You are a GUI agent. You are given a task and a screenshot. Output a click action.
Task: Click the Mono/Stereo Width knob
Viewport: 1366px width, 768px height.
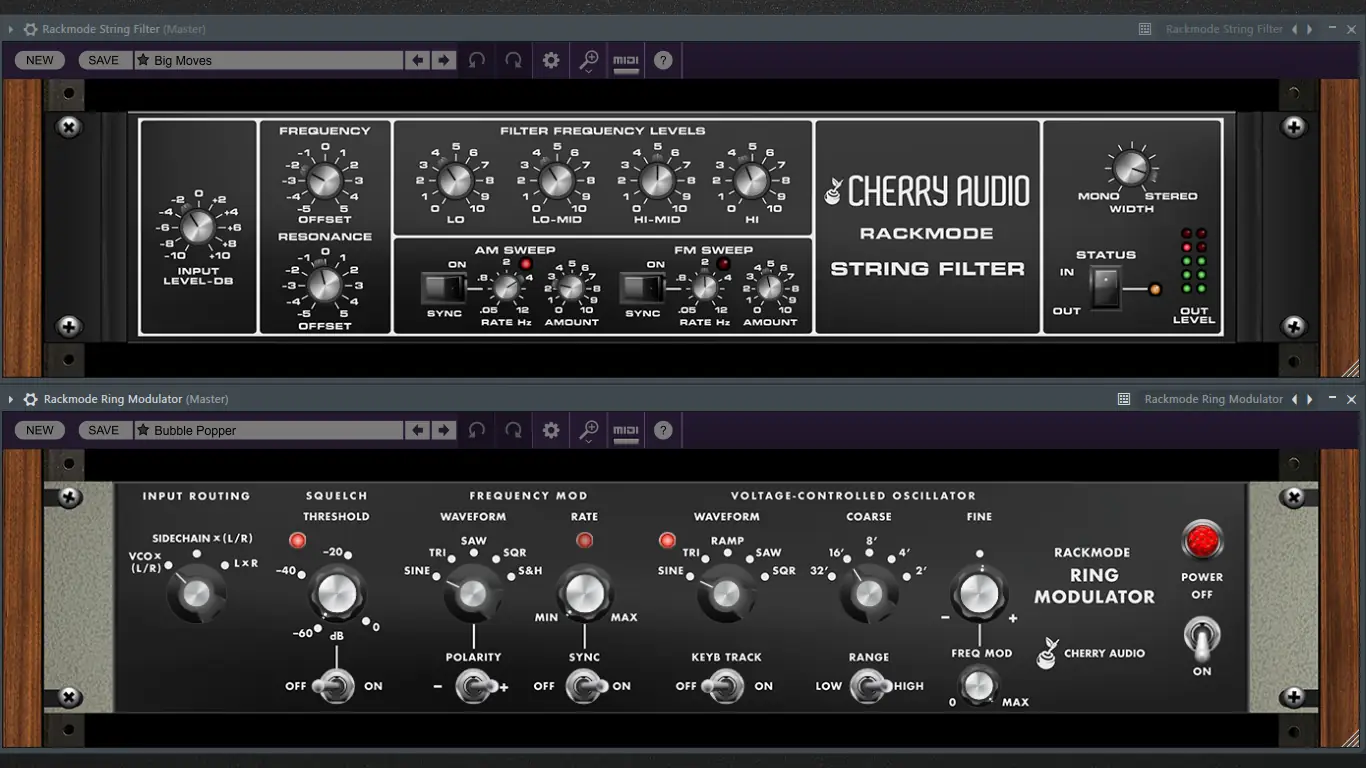coord(1130,167)
